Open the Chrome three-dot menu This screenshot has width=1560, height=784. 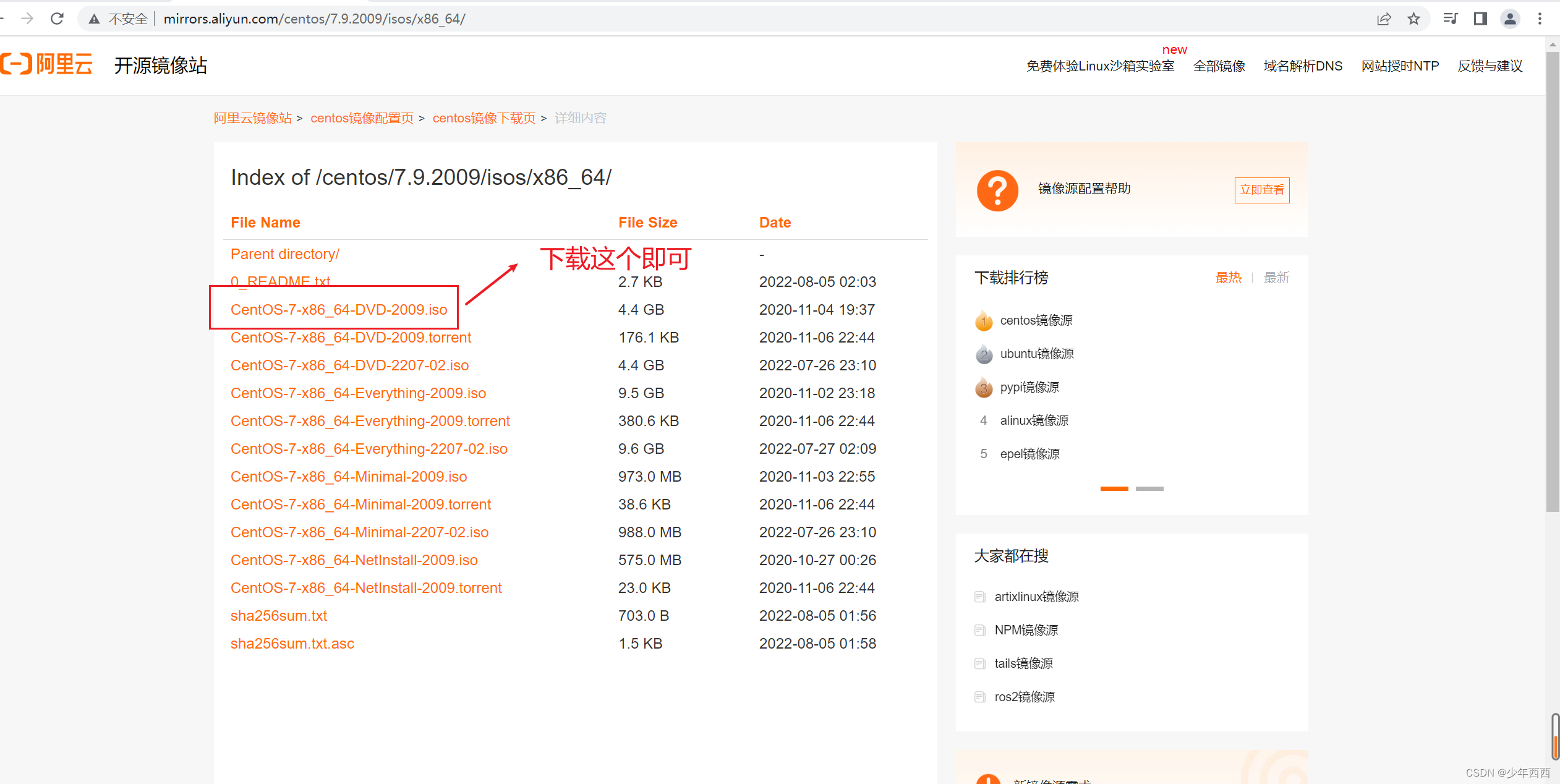point(1540,19)
